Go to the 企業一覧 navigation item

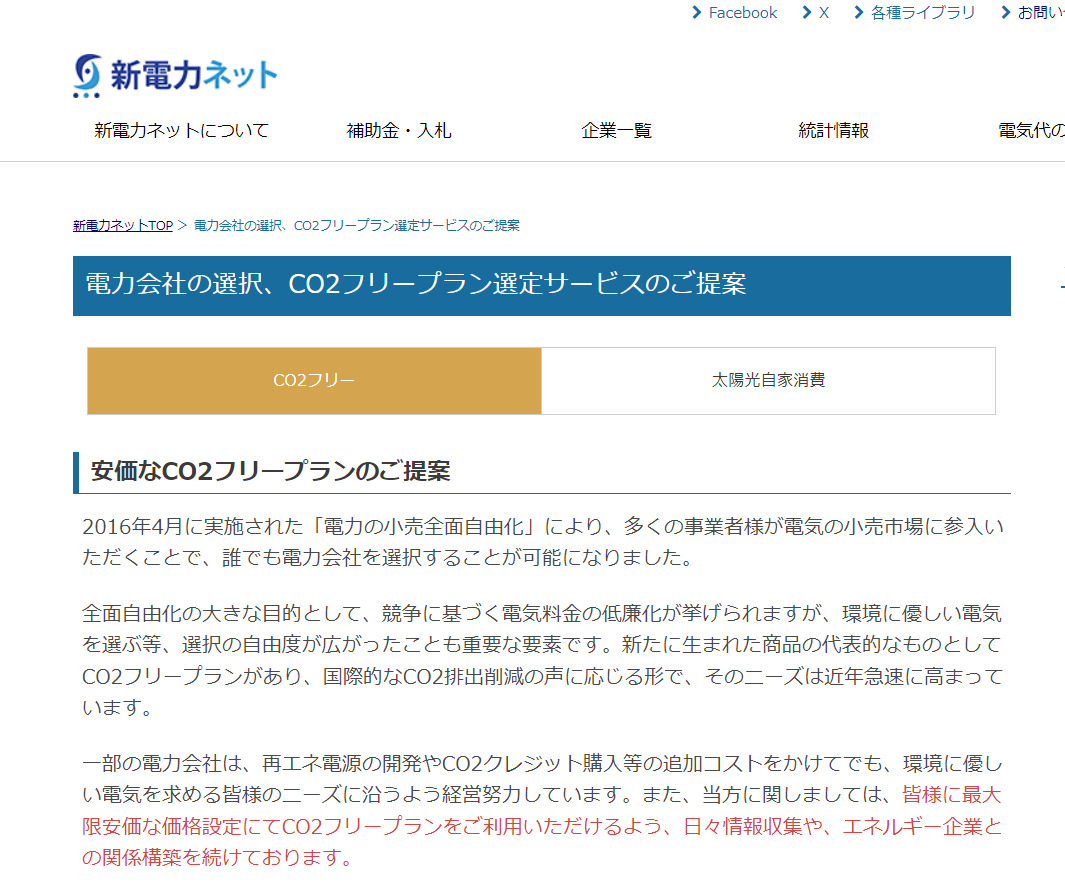tap(616, 130)
